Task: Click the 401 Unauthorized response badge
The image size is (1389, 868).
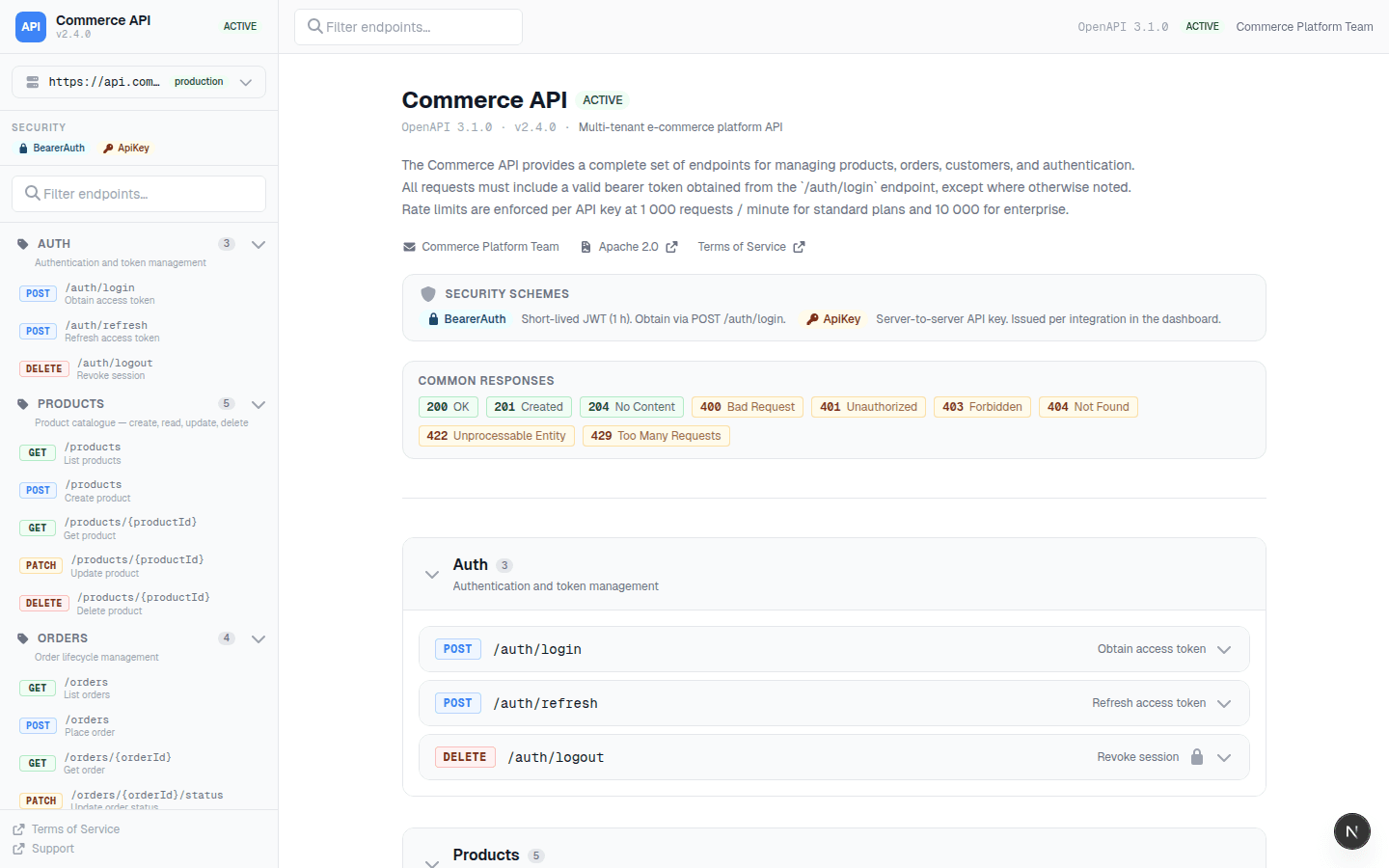Action: 868,407
